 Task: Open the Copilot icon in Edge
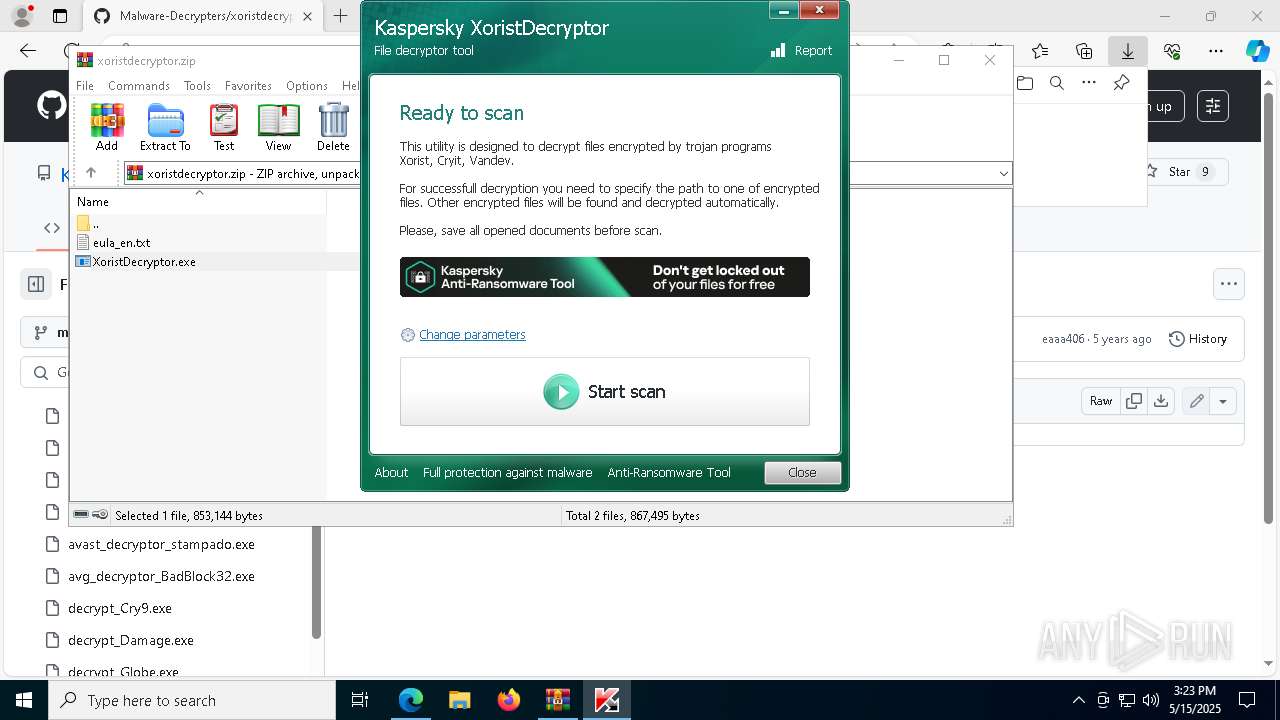(x=1257, y=51)
